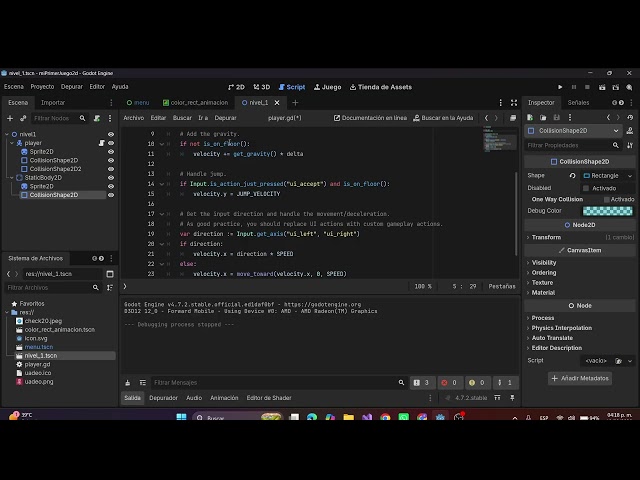Open the floating script window

coord(513,118)
